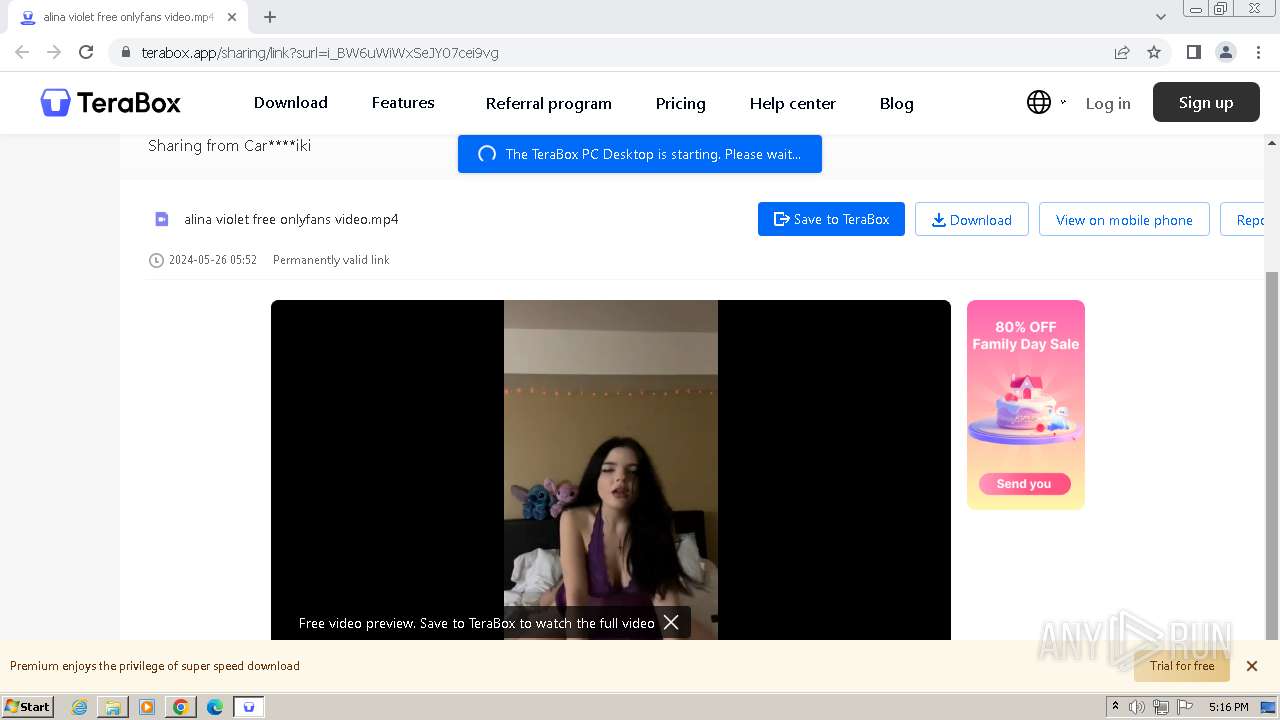This screenshot has width=1280, height=720.
Task: Open the Help center link
Action: tap(793, 103)
